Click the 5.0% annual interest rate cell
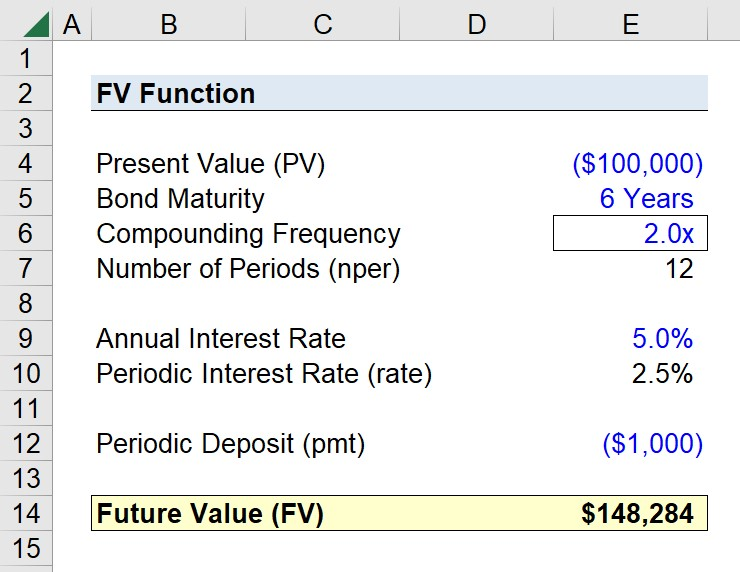This screenshot has width=740, height=572. coord(662,339)
